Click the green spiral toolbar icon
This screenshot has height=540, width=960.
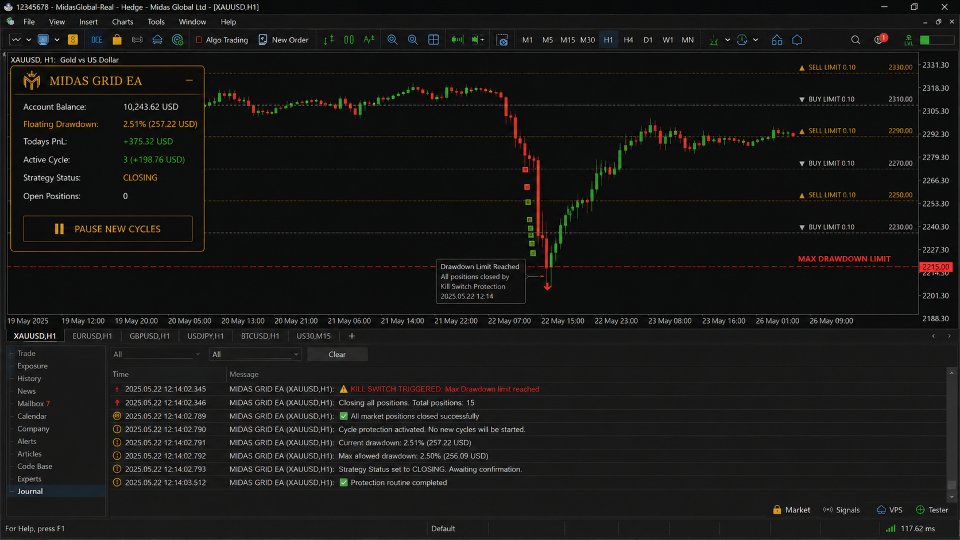(178, 40)
